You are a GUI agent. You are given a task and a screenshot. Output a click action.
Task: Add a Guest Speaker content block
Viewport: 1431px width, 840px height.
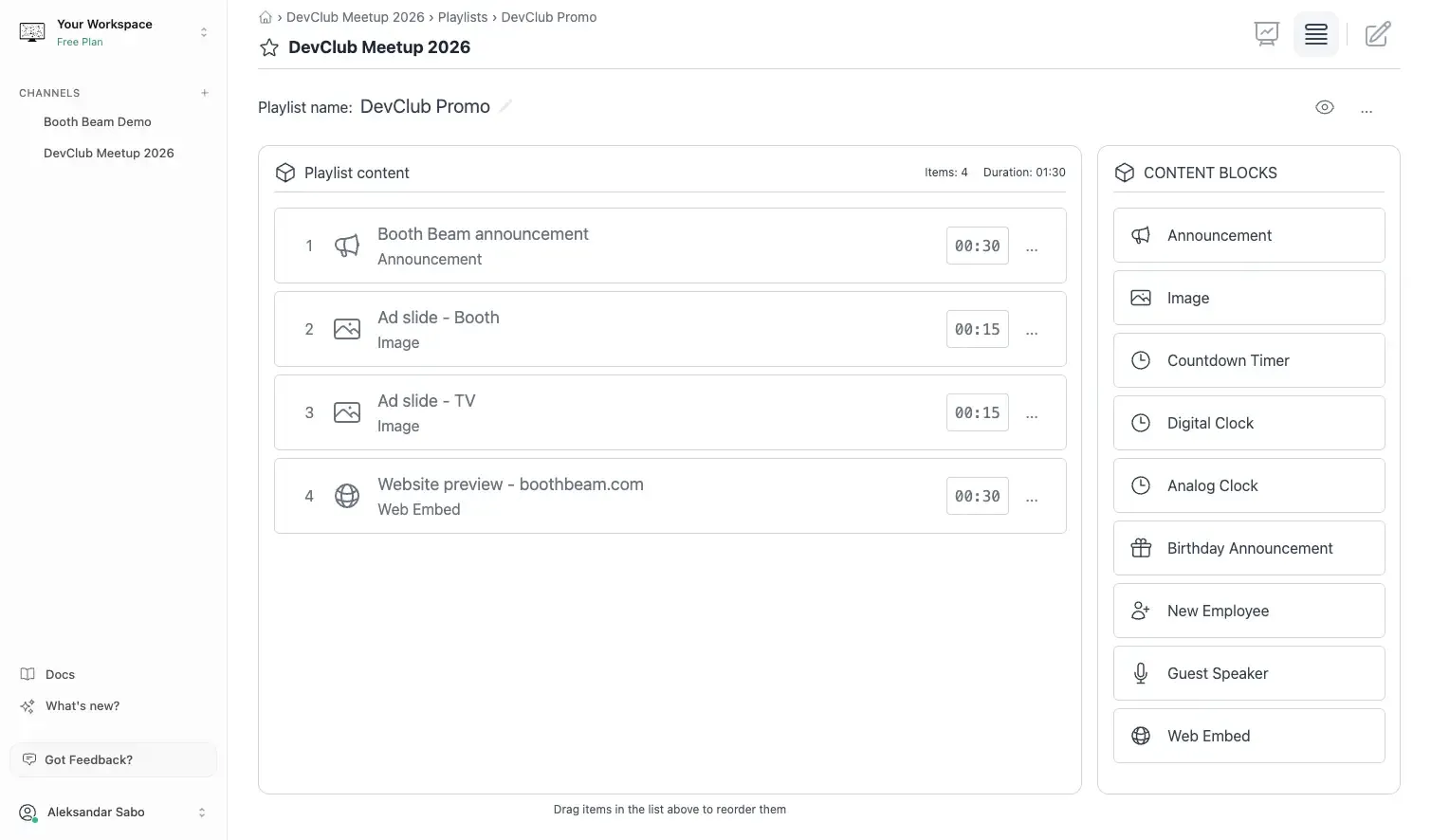(1249, 673)
